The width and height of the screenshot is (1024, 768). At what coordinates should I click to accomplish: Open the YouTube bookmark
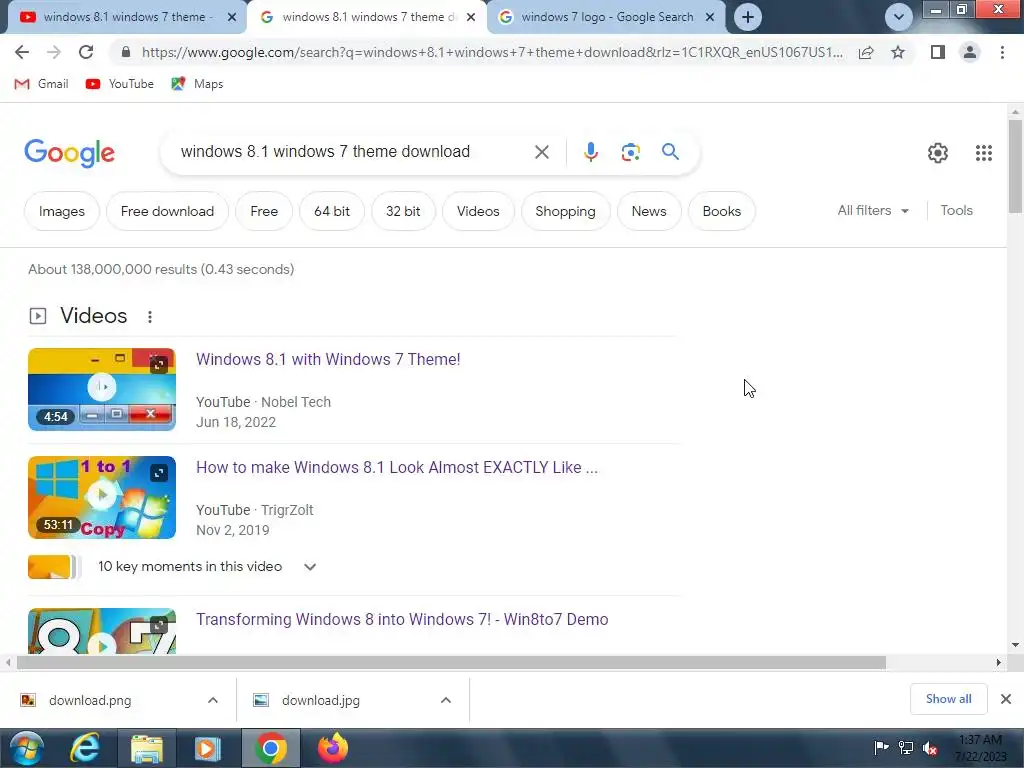click(120, 84)
